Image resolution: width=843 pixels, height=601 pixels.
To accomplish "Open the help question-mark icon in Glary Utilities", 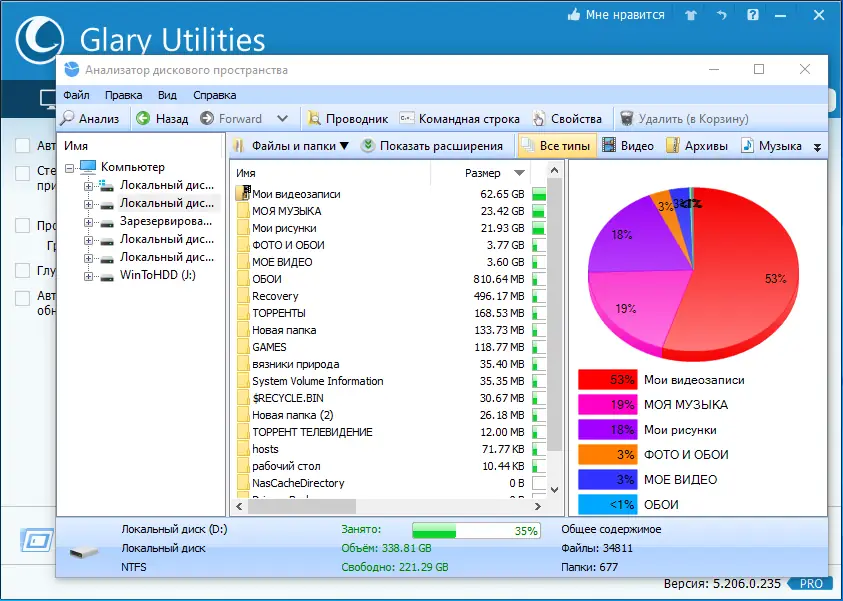I will [753, 15].
